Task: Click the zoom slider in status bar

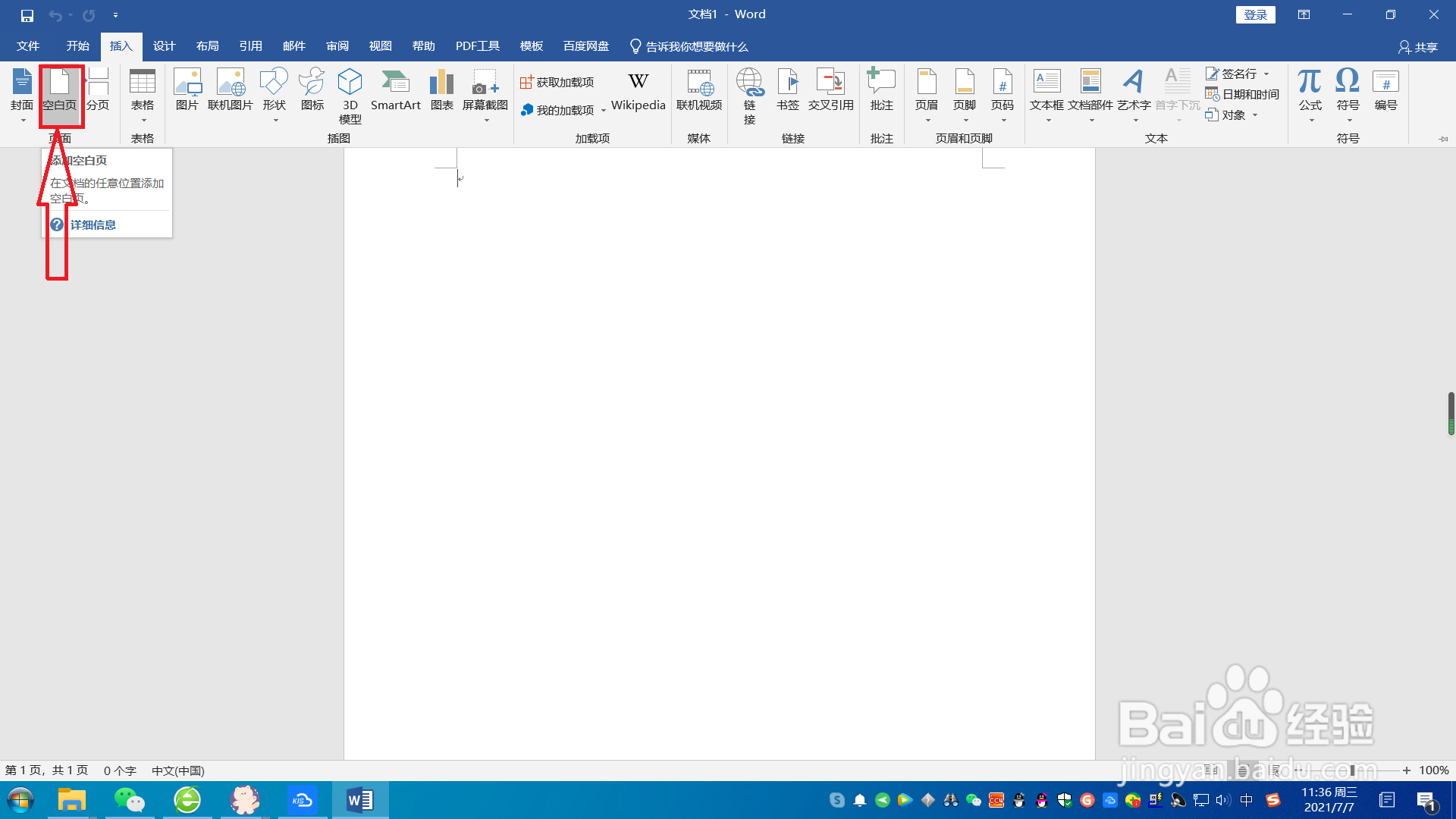Action: pyautogui.click(x=1351, y=770)
